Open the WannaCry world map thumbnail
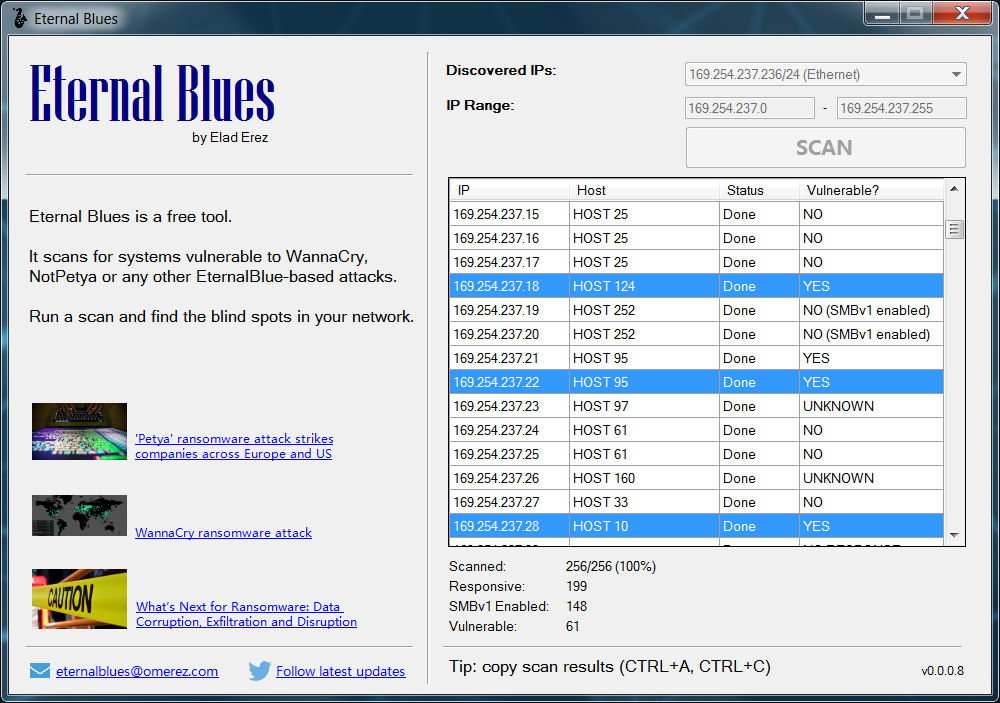1000x703 pixels. 79,515
